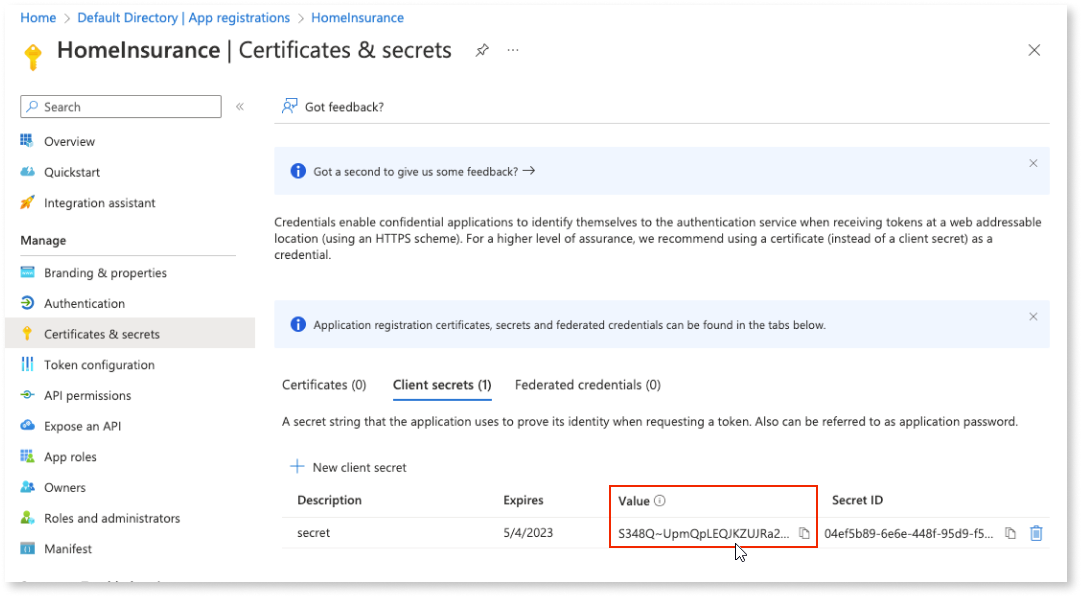Click the App roles icon
1082x597 pixels.
tap(27, 456)
